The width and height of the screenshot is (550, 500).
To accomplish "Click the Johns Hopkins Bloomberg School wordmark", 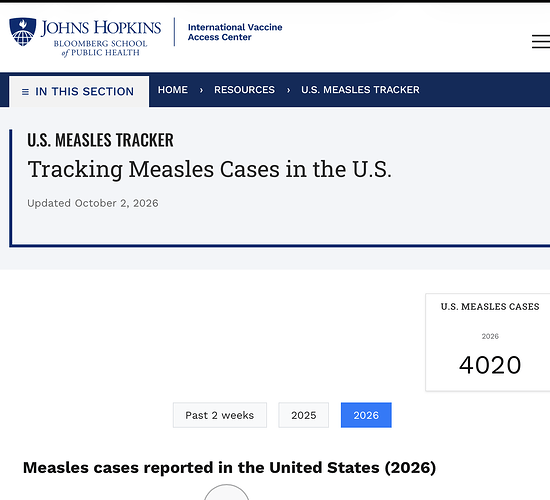I will point(101,38).
